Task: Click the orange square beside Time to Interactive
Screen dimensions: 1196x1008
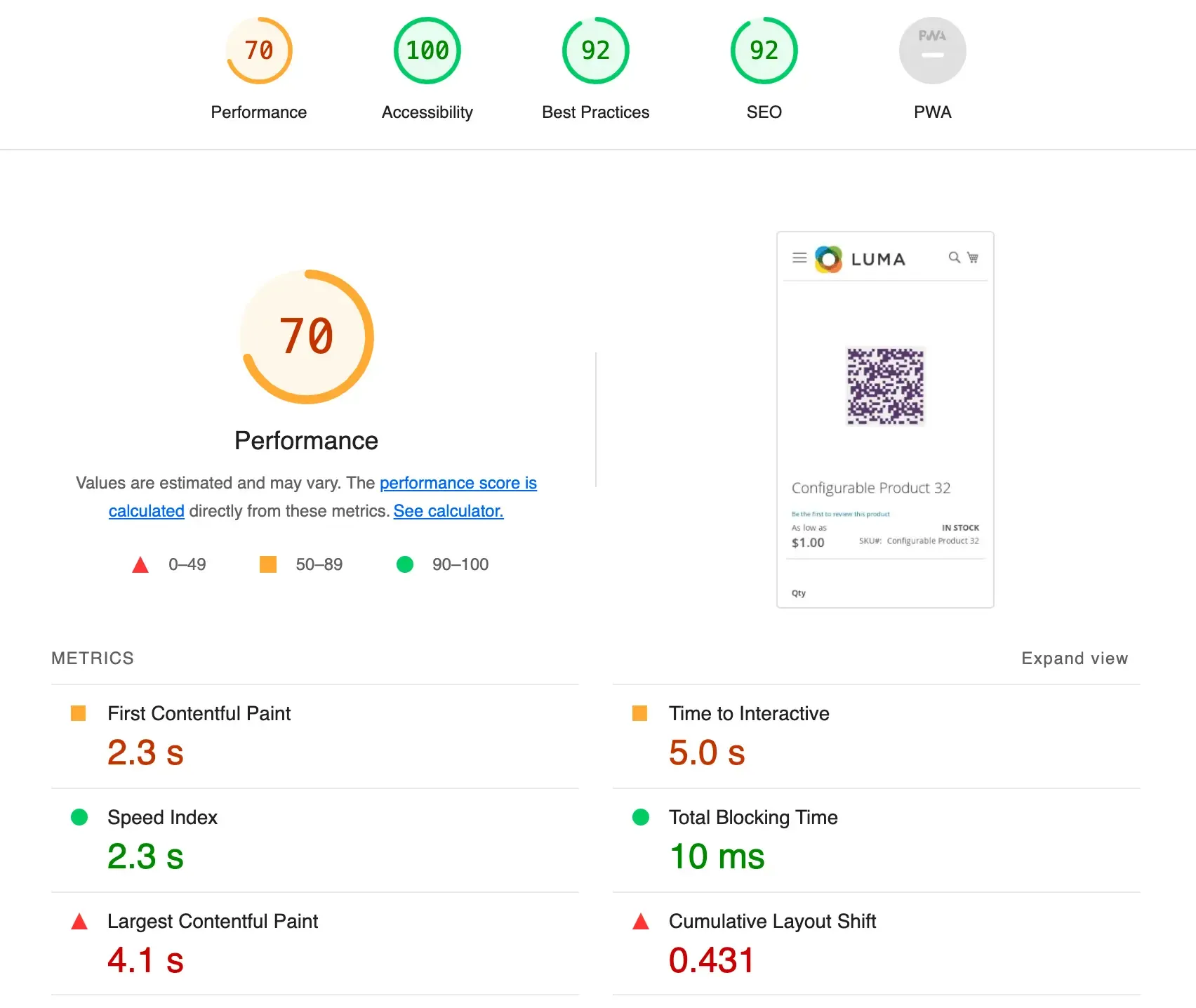Action: pyautogui.click(x=639, y=713)
